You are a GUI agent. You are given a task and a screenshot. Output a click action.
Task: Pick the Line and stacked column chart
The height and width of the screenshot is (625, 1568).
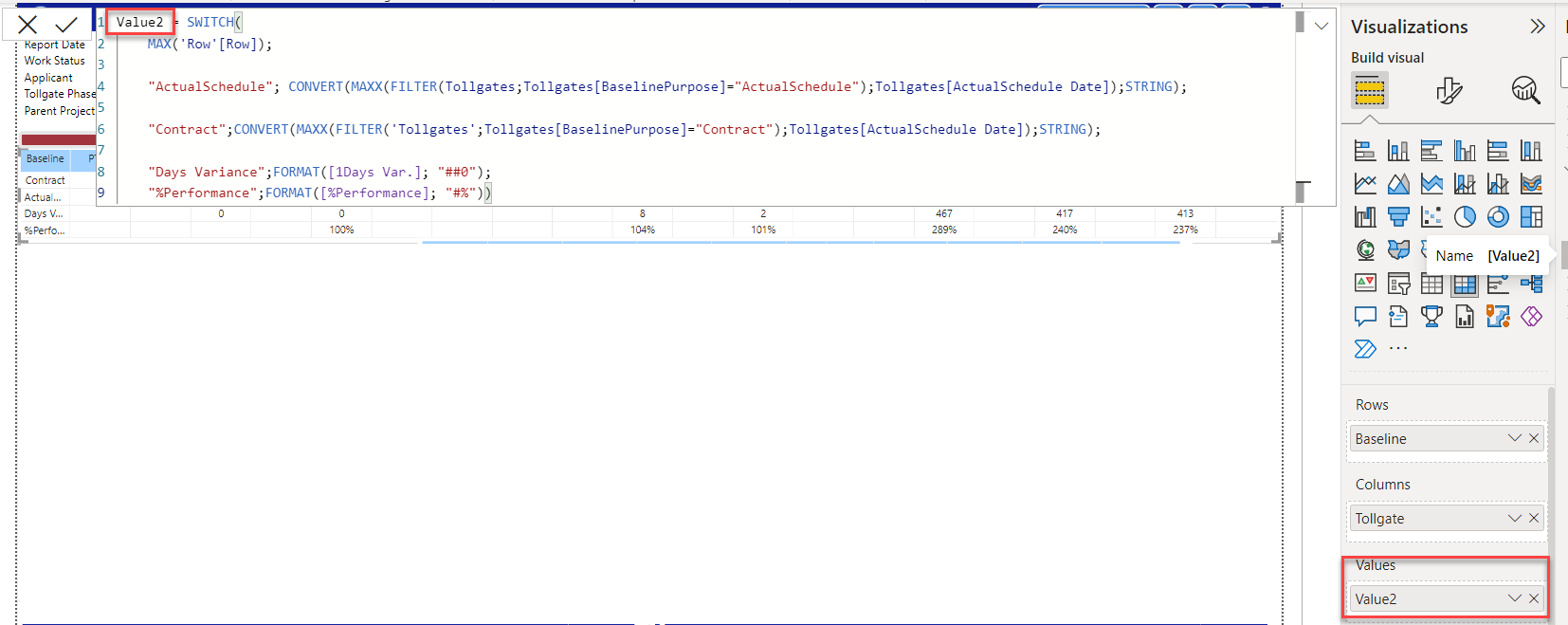pyautogui.click(x=1465, y=184)
